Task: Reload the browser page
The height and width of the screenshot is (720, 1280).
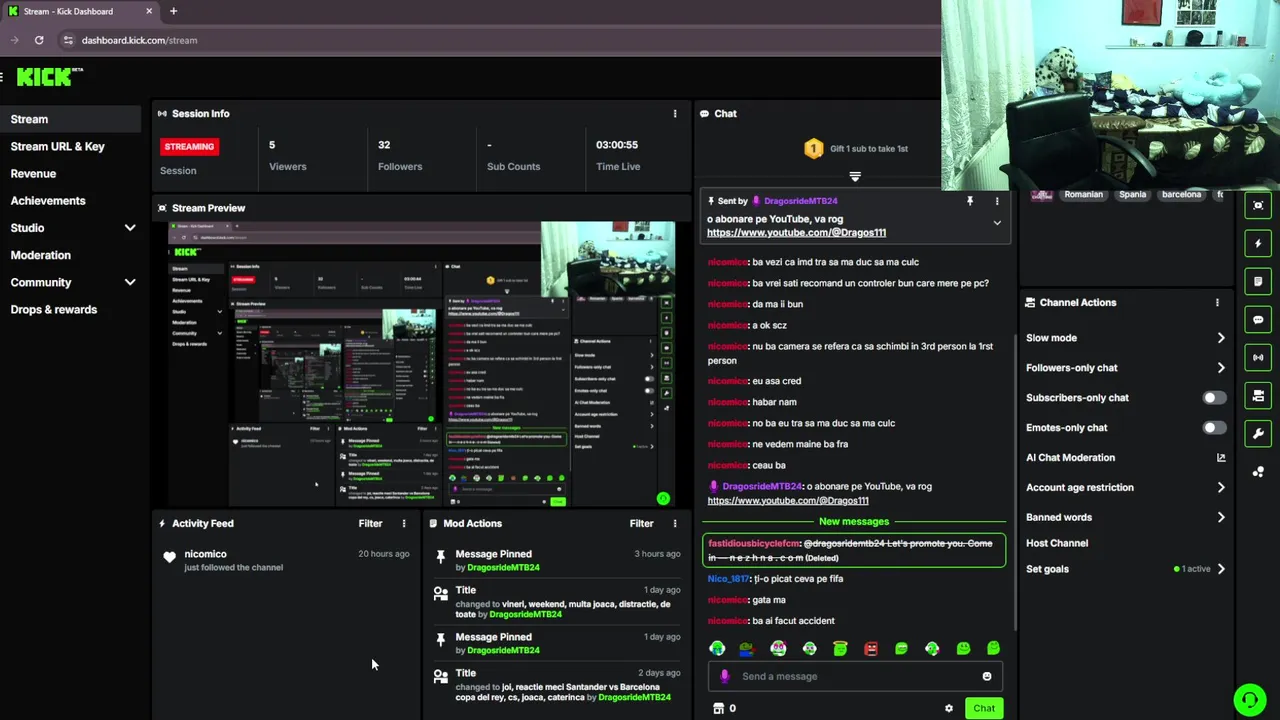Action: click(39, 40)
